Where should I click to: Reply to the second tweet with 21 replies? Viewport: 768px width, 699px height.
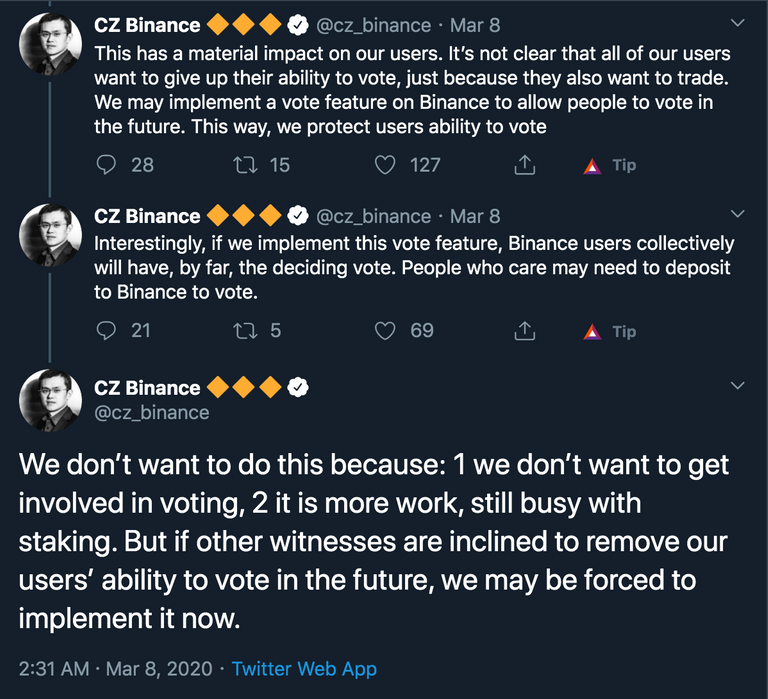[x=107, y=330]
